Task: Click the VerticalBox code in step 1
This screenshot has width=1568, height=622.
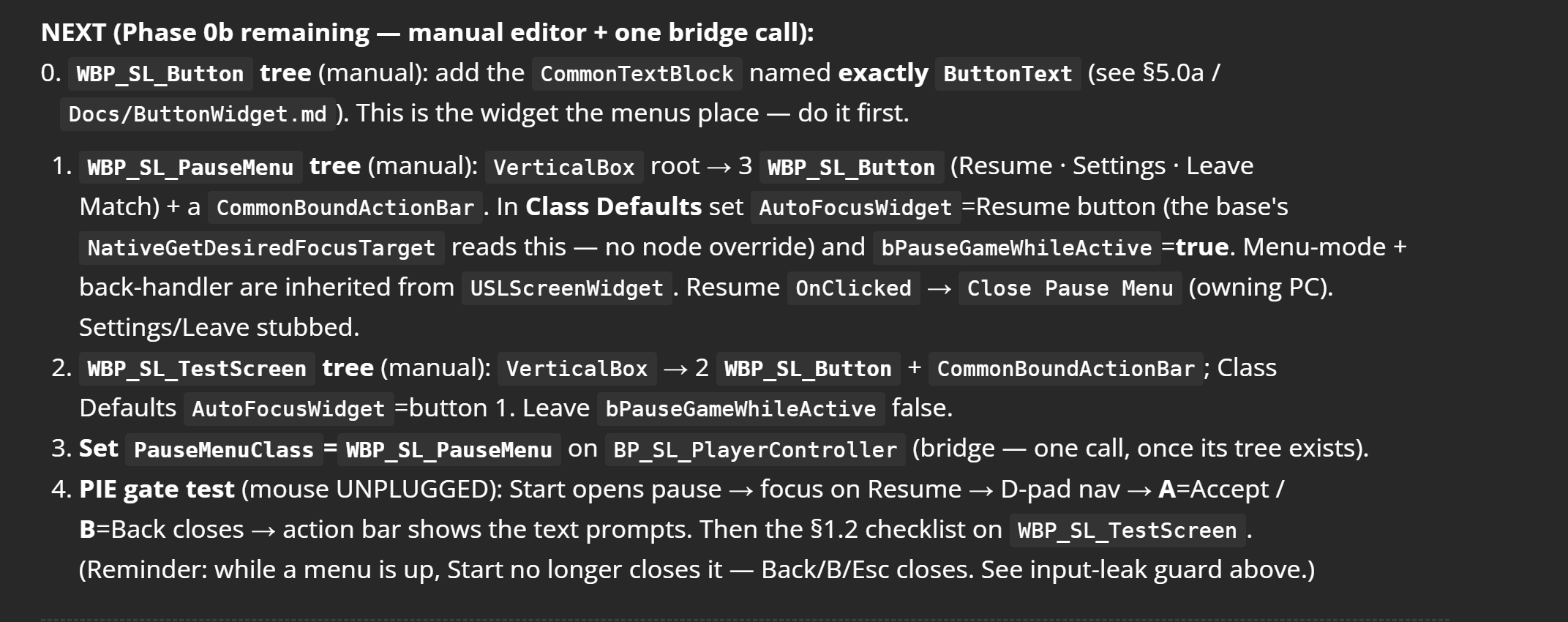Action: tap(564, 168)
